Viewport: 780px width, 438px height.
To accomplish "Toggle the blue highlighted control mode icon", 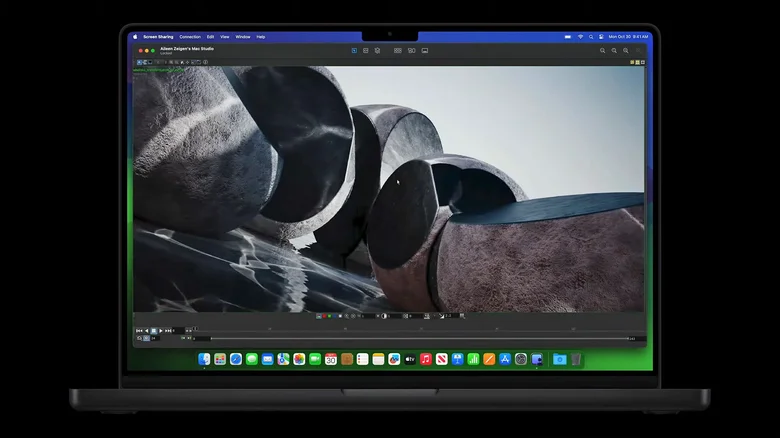I will tap(354, 50).
